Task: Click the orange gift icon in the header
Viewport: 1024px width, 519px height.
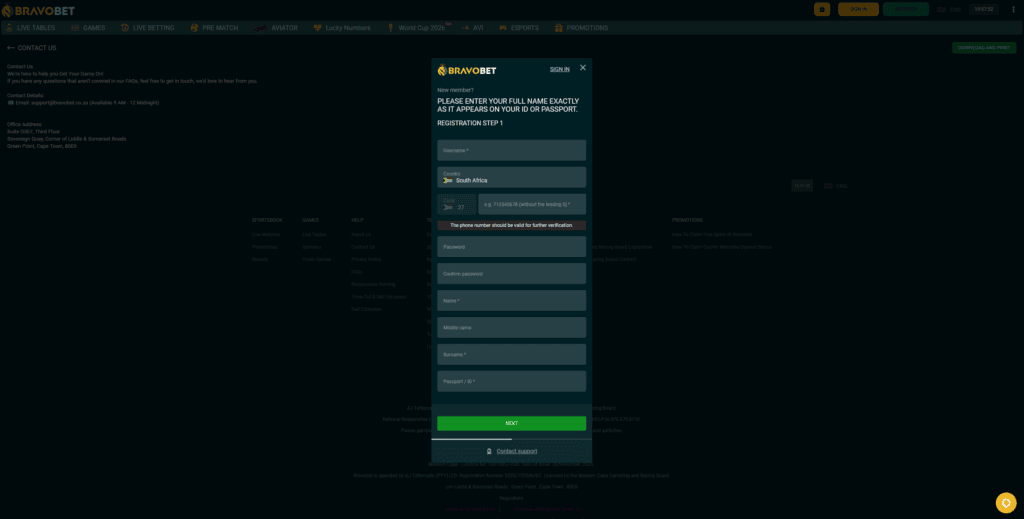Action: 822,9
